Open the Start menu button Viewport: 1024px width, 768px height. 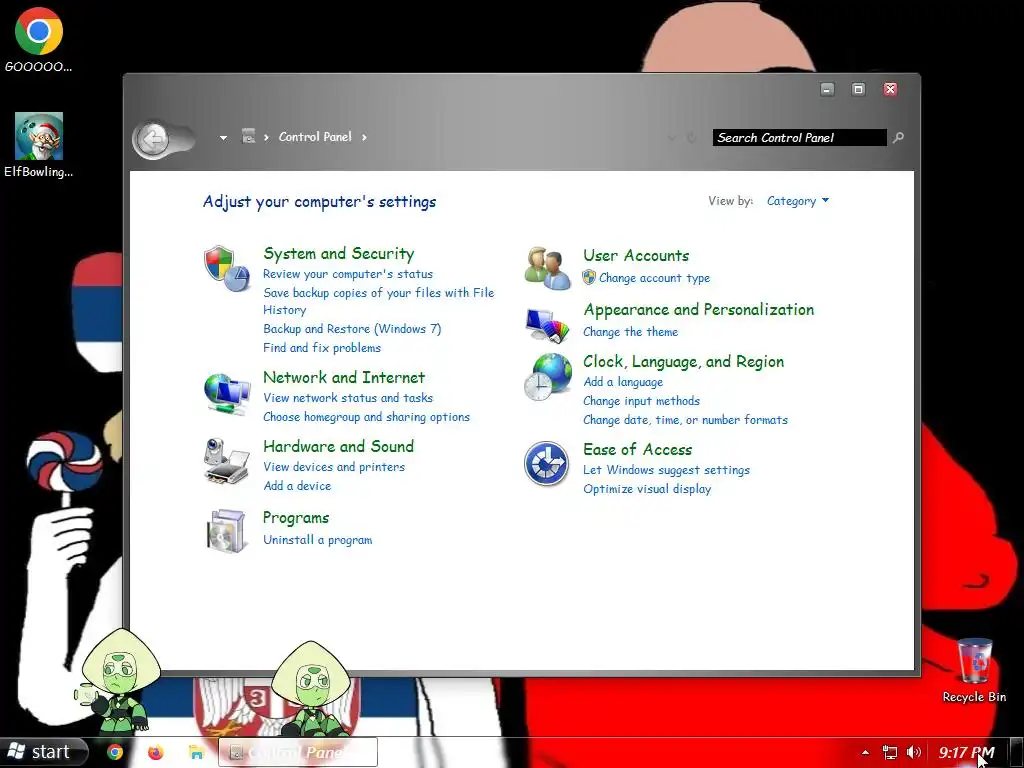click(42, 752)
